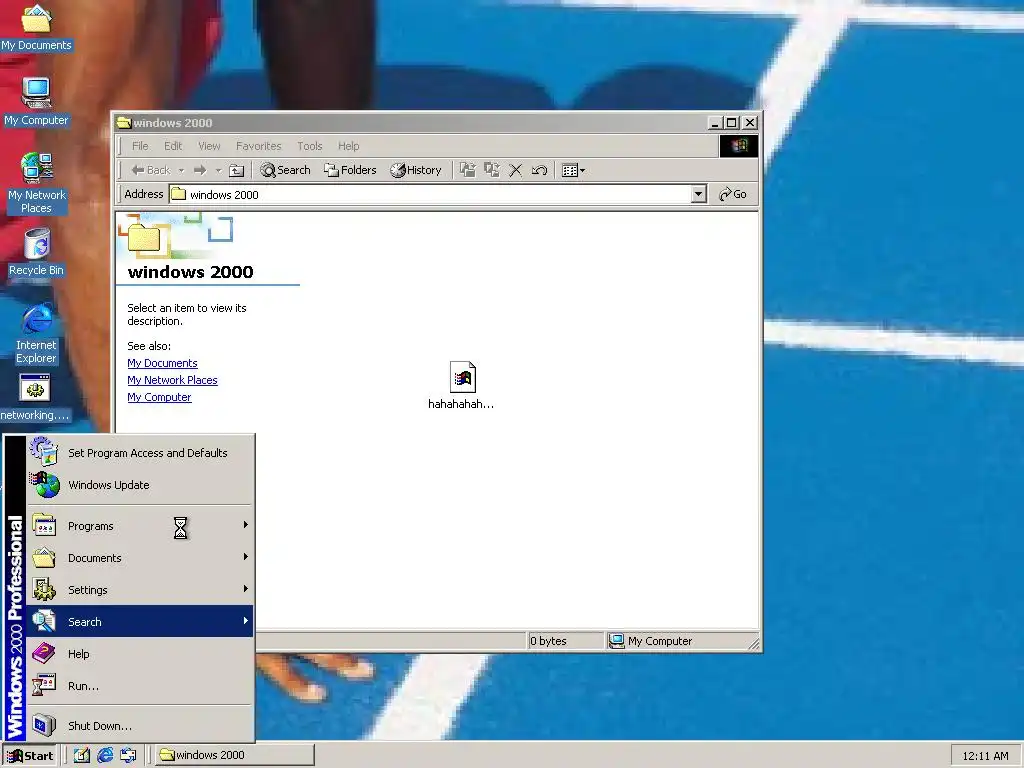
Task: Follow the My Documents link
Action: click(x=162, y=363)
